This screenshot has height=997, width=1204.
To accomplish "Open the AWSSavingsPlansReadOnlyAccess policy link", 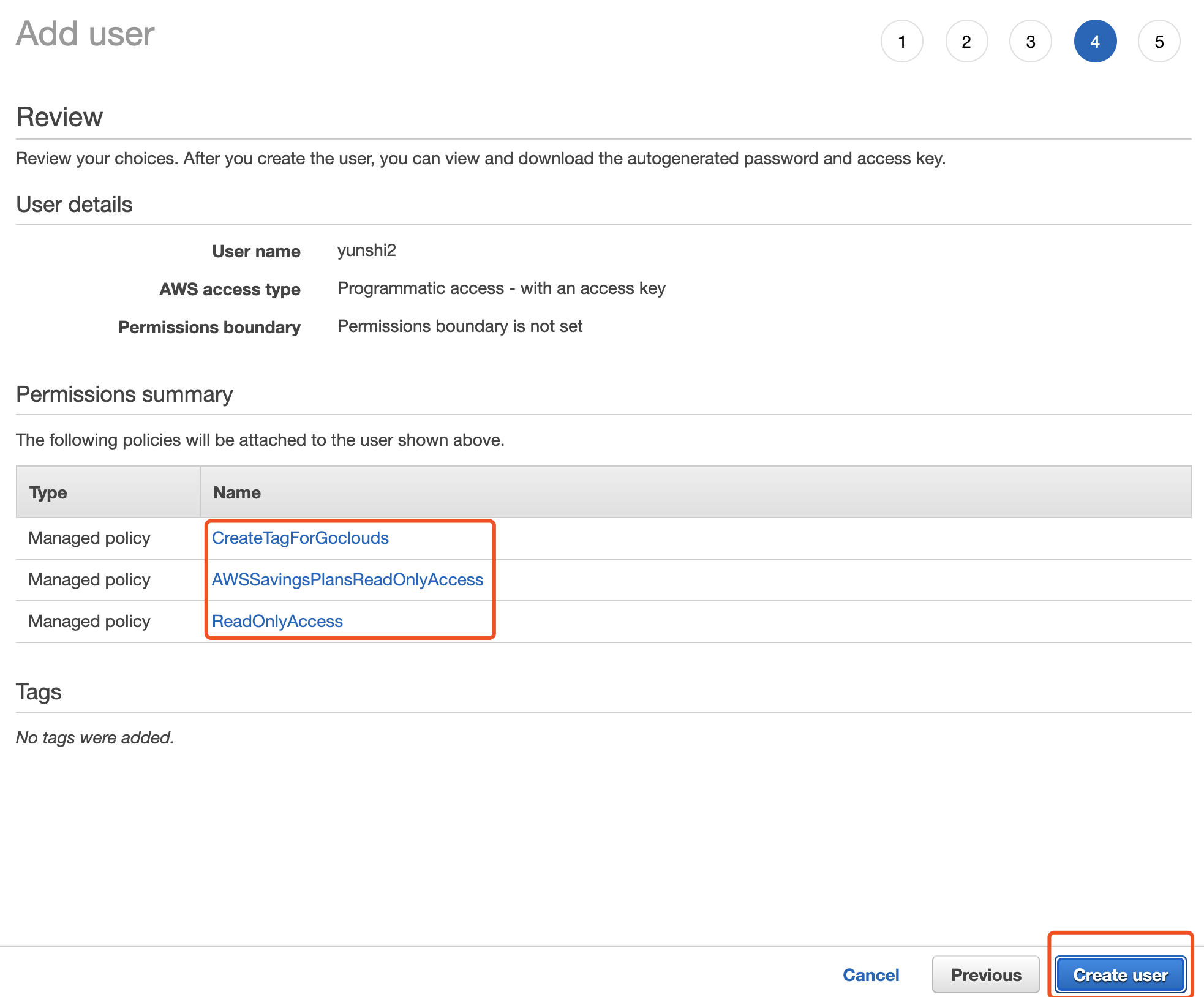I will click(347, 579).
